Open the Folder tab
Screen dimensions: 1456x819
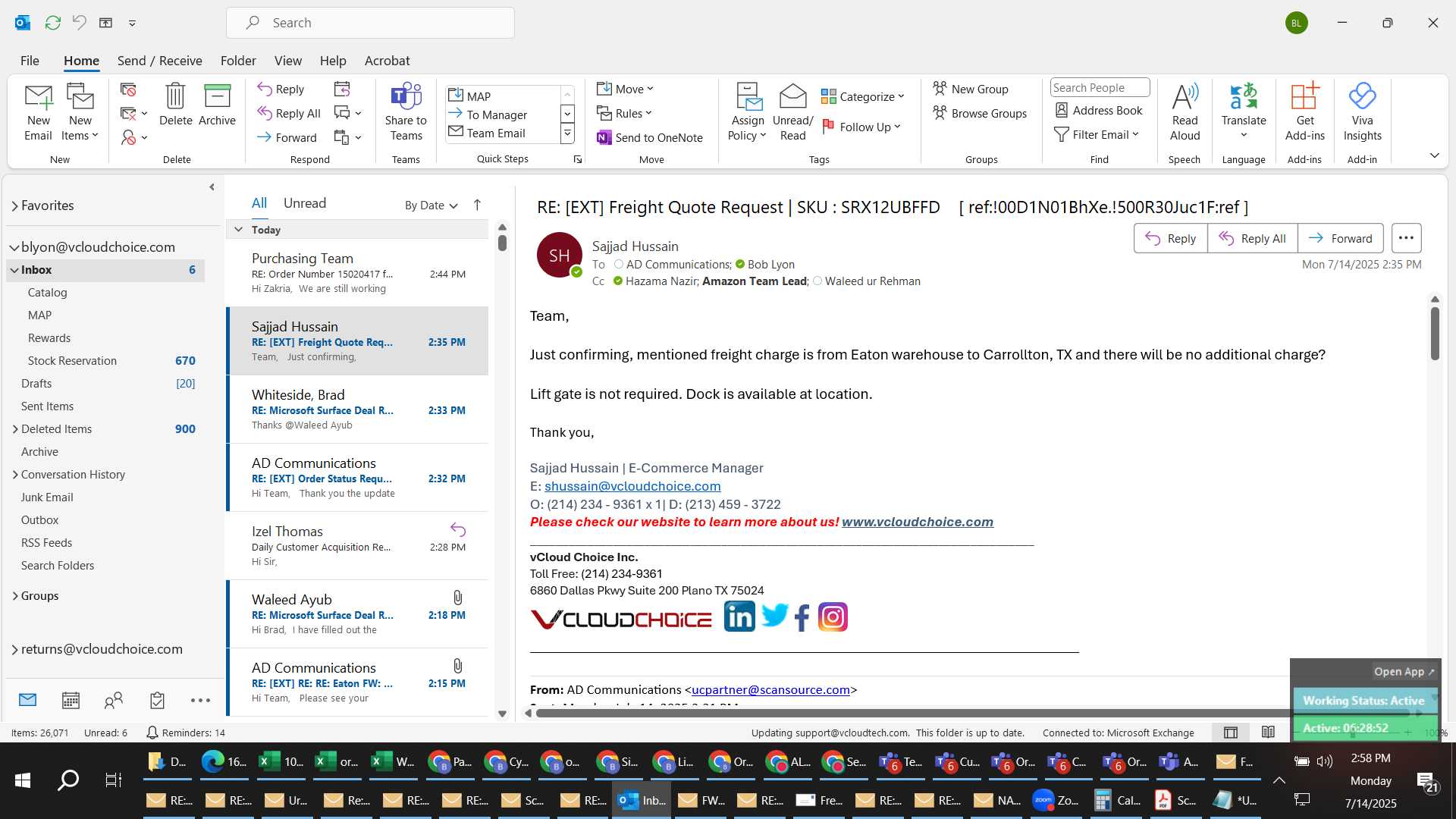(238, 61)
